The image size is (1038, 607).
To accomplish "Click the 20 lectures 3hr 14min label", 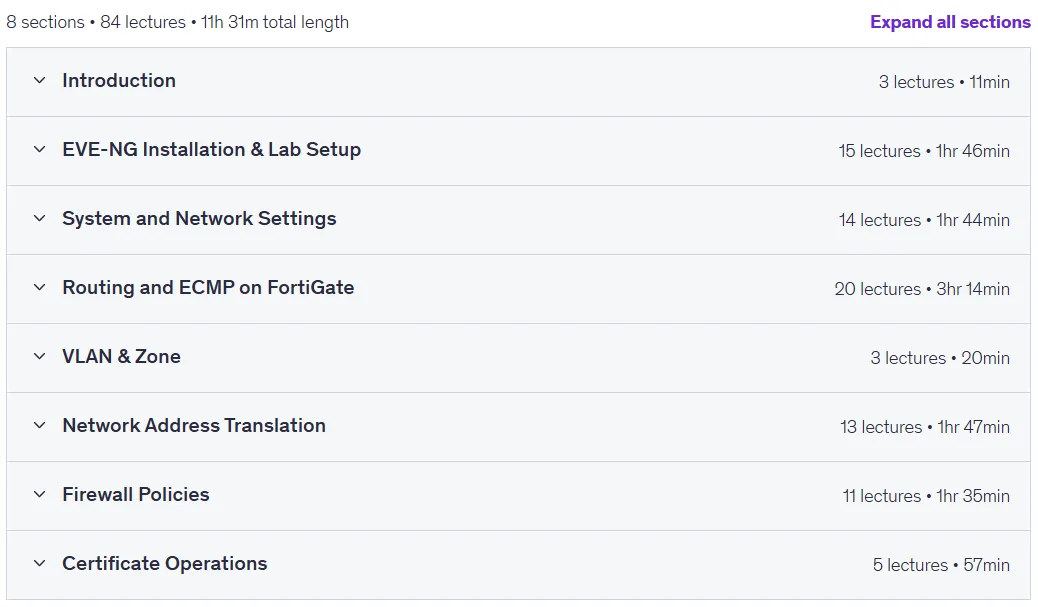I will tap(922, 289).
